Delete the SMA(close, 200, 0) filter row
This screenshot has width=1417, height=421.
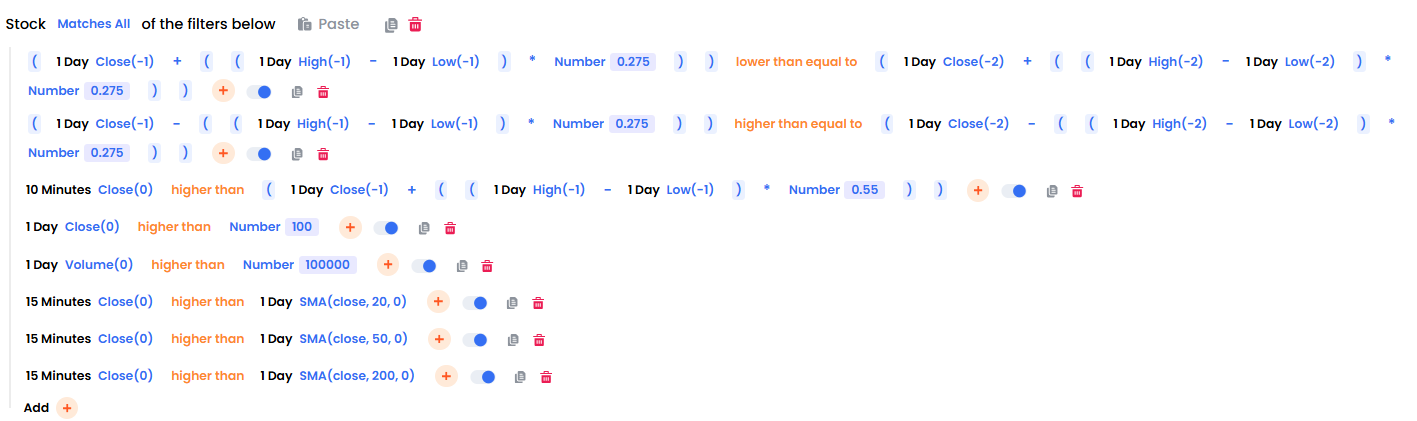(546, 377)
